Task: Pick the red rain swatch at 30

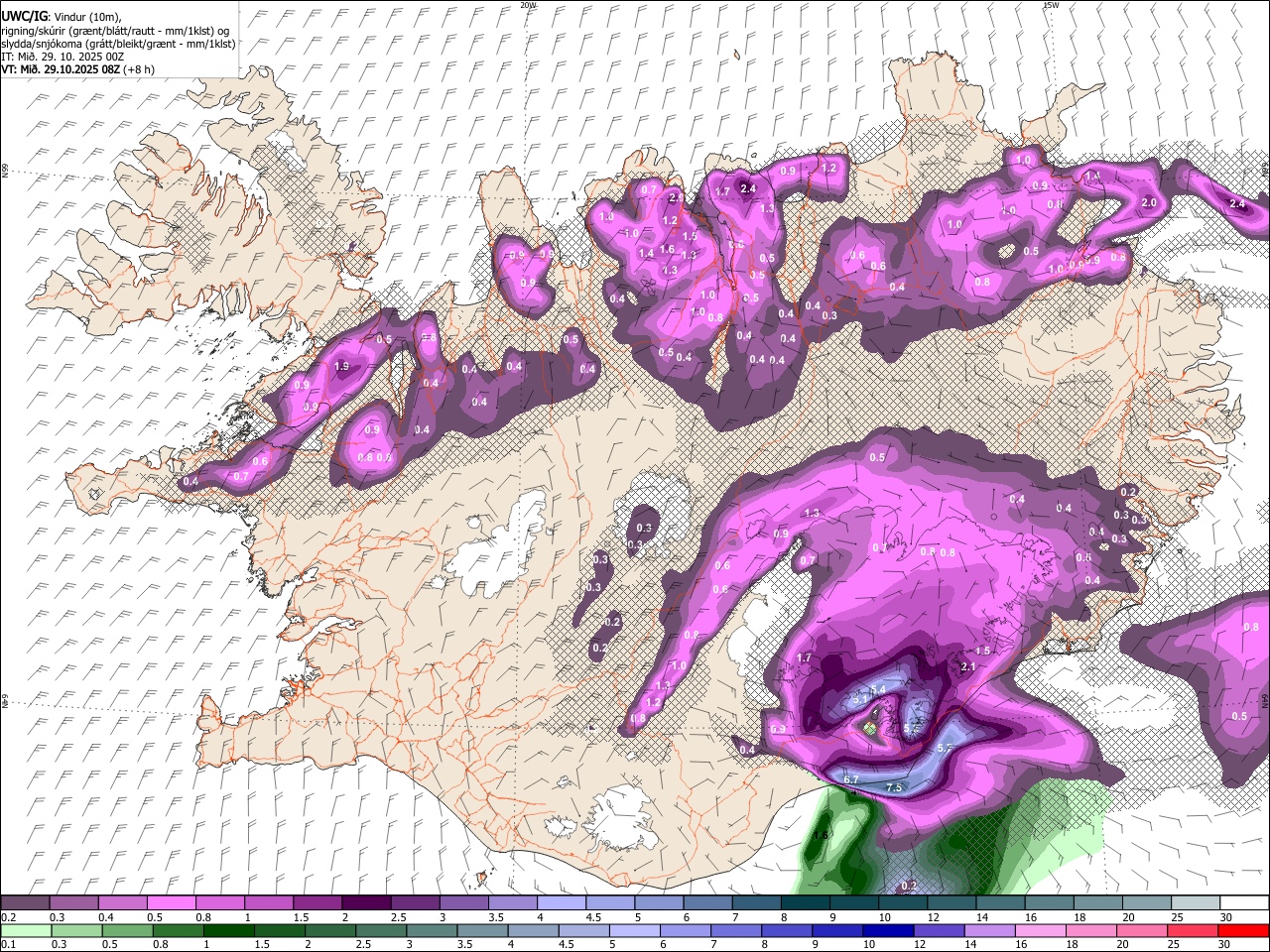Action: [x=1243, y=930]
